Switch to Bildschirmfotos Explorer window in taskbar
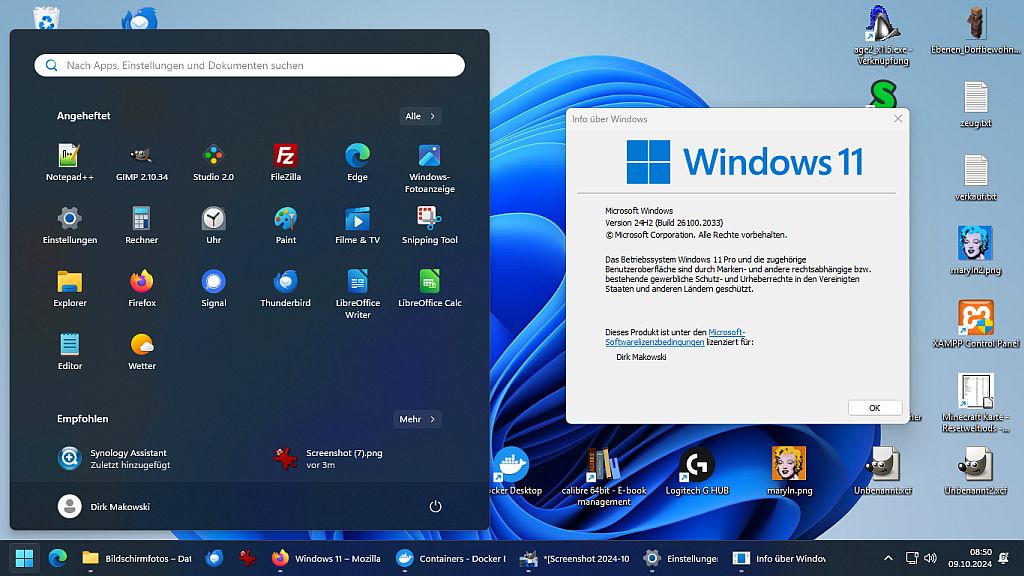This screenshot has width=1024, height=576. [136, 558]
